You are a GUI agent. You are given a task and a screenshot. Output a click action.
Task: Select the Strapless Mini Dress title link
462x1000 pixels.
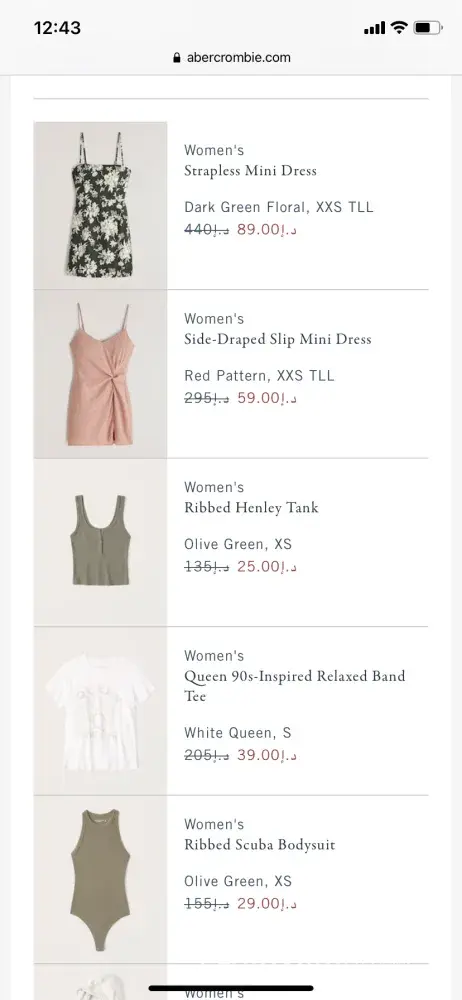tap(250, 171)
